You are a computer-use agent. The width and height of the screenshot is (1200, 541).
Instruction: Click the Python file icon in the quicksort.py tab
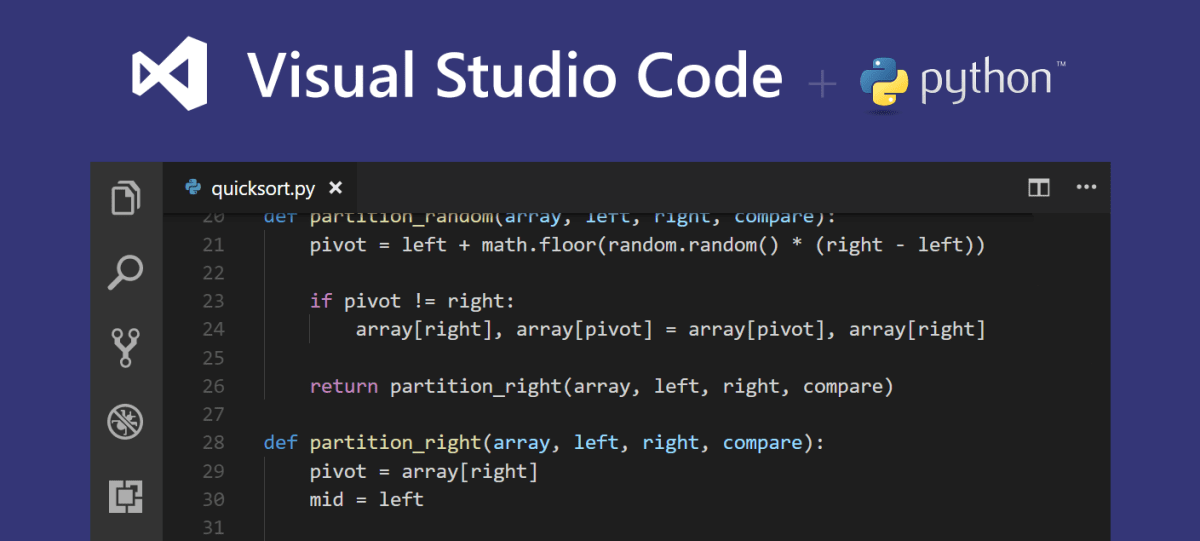tap(193, 187)
